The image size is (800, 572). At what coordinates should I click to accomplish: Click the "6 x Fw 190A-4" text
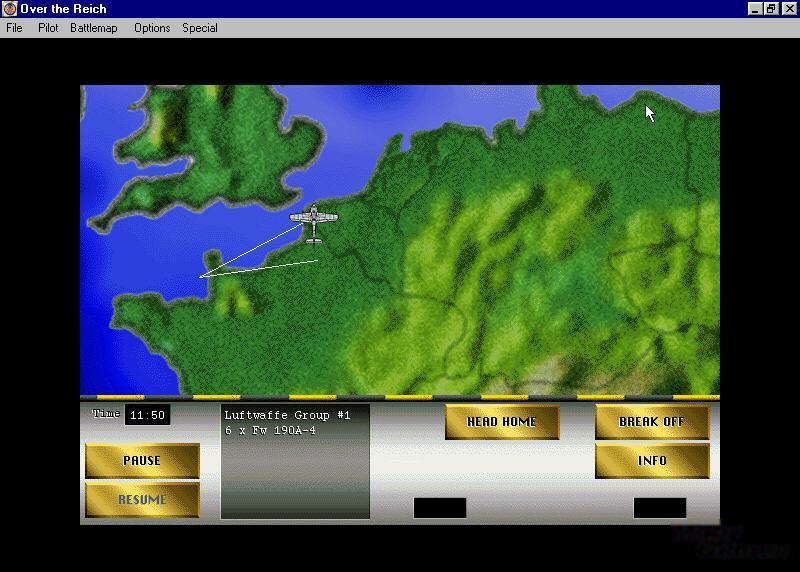[x=270, y=431]
